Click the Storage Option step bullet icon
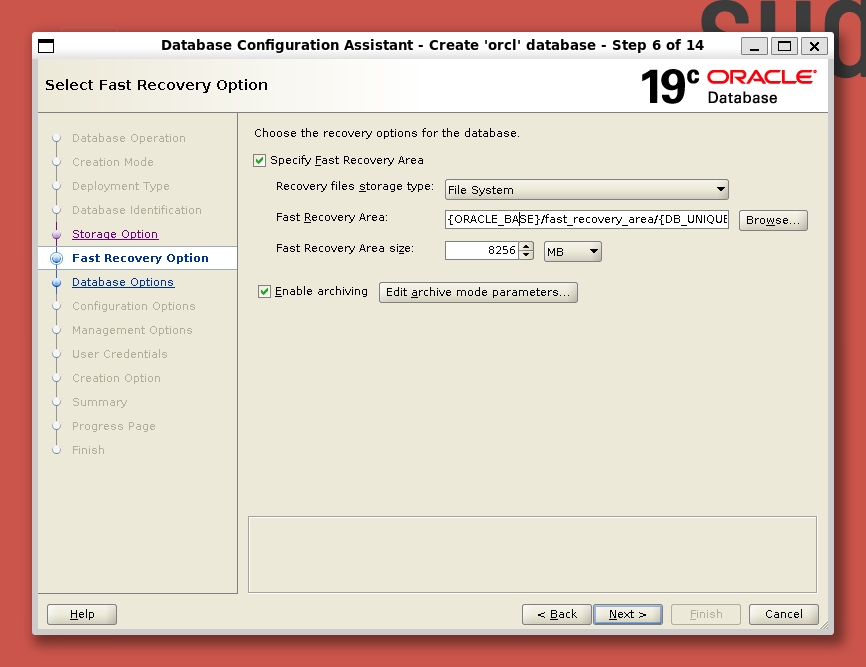866x667 pixels. [x=57, y=234]
